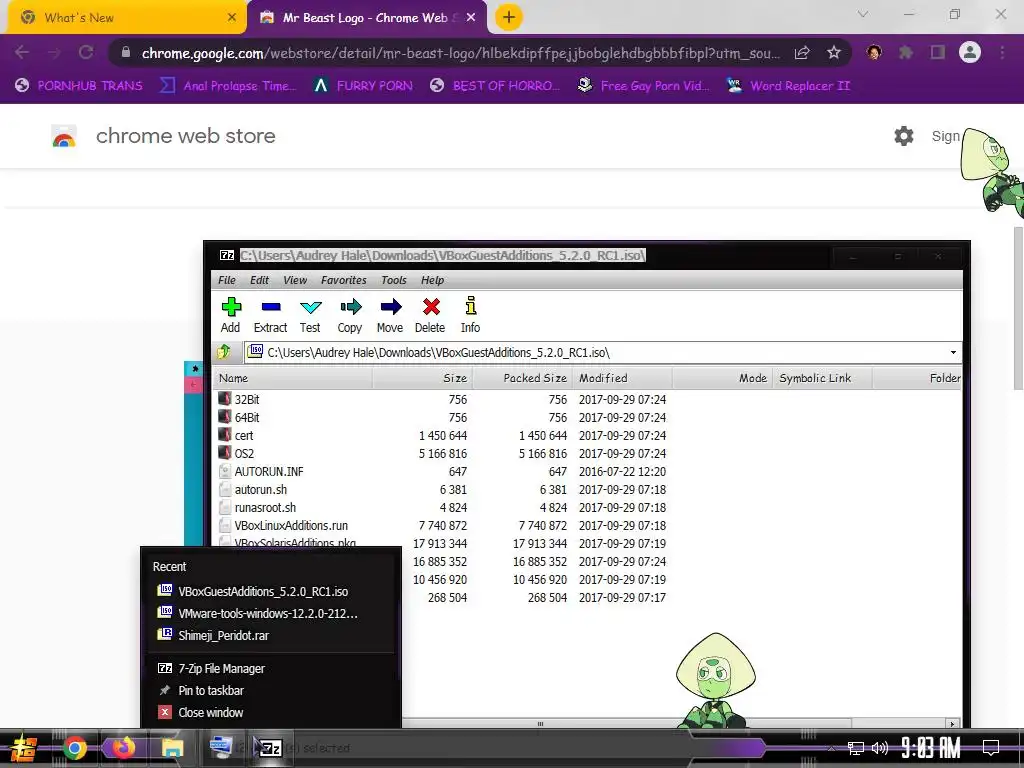Open the FURRY PORN bookmark
The height and width of the screenshot is (768, 1024).
pos(363,86)
